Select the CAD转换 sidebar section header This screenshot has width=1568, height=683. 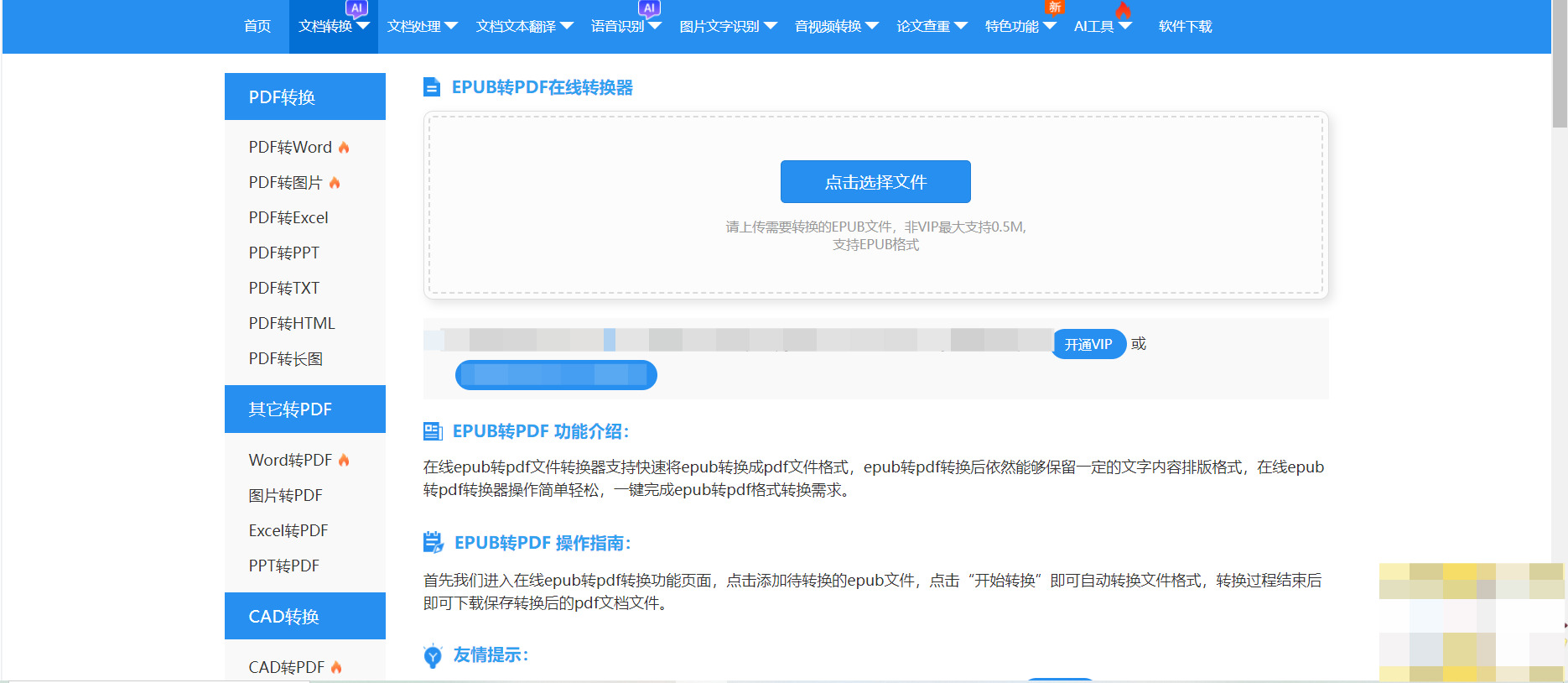pos(305,616)
